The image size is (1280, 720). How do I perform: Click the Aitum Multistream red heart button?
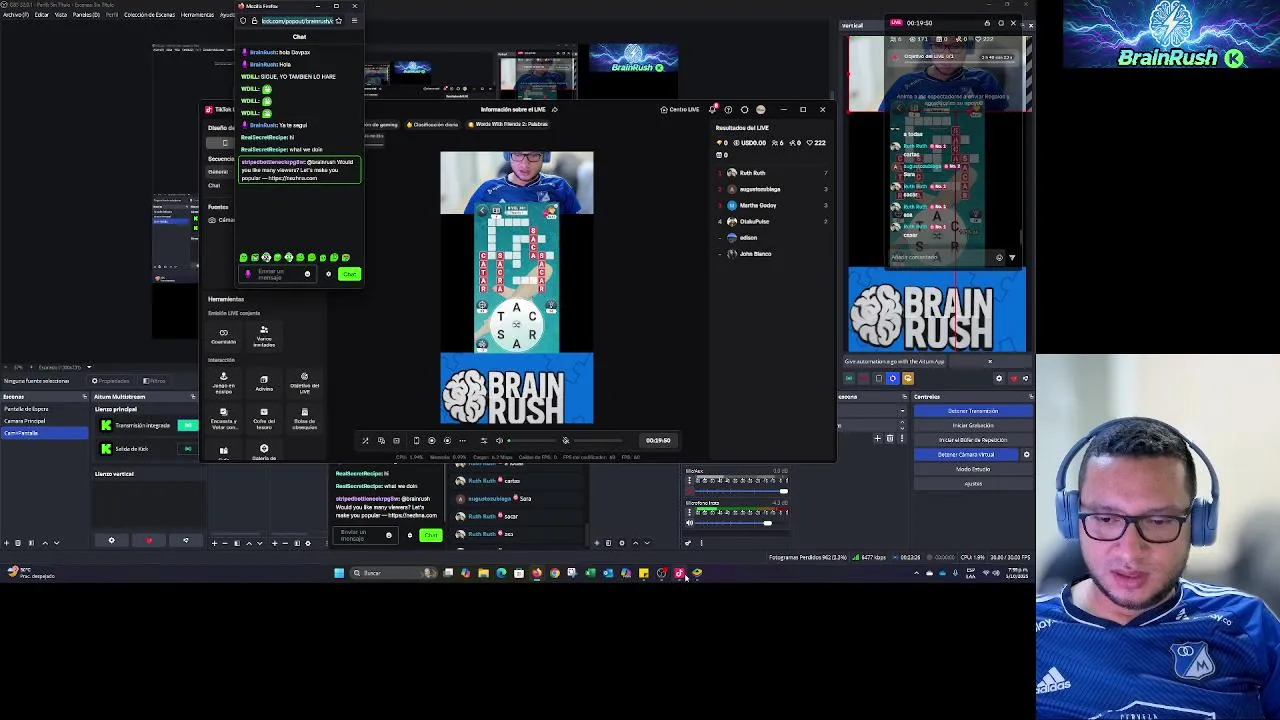tap(149, 540)
